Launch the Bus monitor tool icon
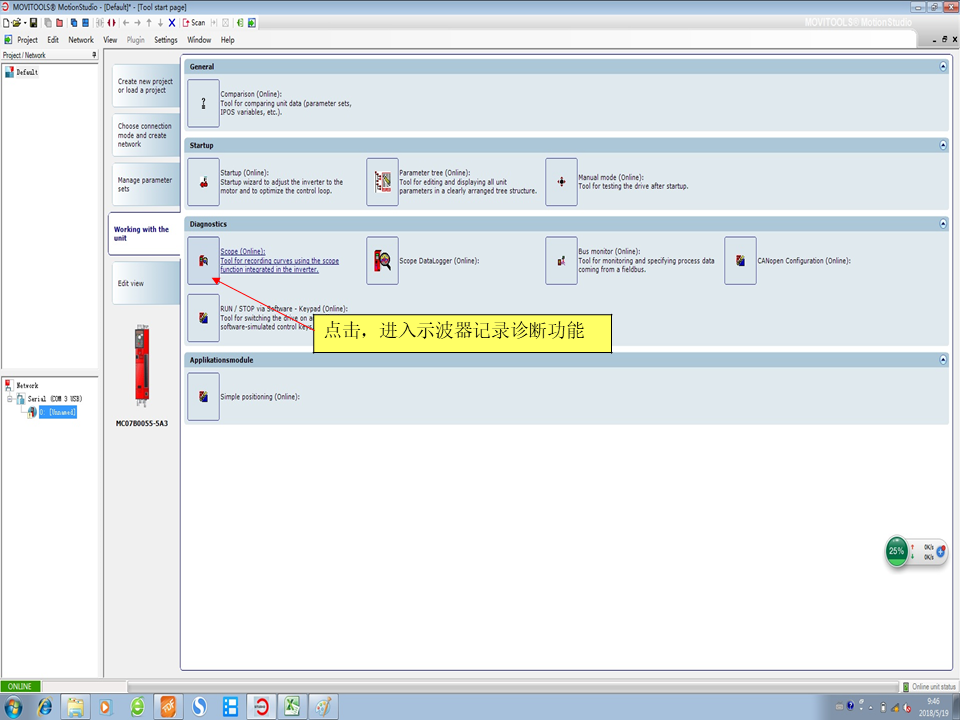Image resolution: width=960 pixels, height=720 pixels. pyautogui.click(x=561, y=261)
